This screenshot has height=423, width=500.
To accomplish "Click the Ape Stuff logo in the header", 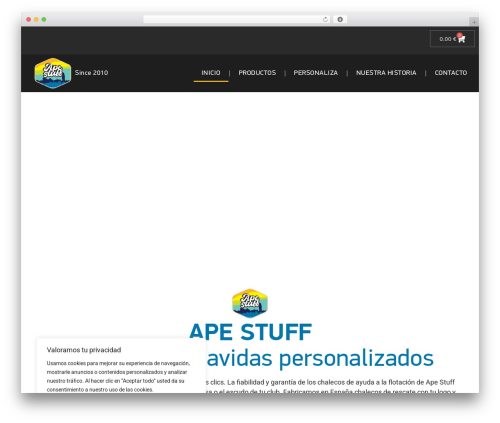I will coord(53,73).
